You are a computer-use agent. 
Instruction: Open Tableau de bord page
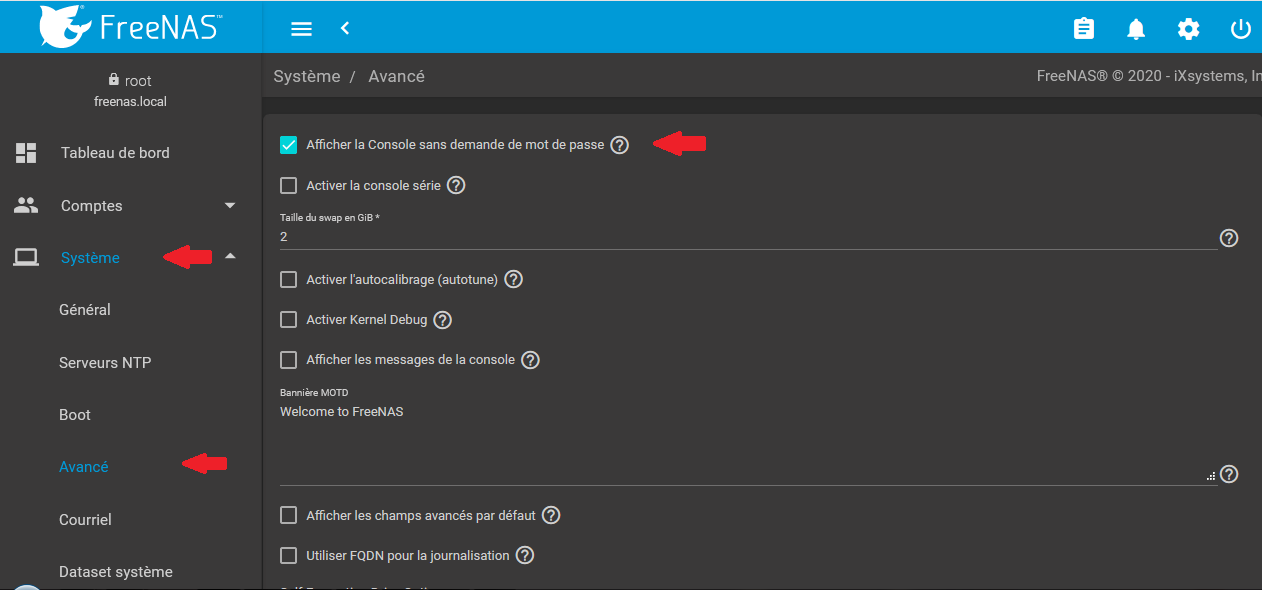tap(115, 153)
